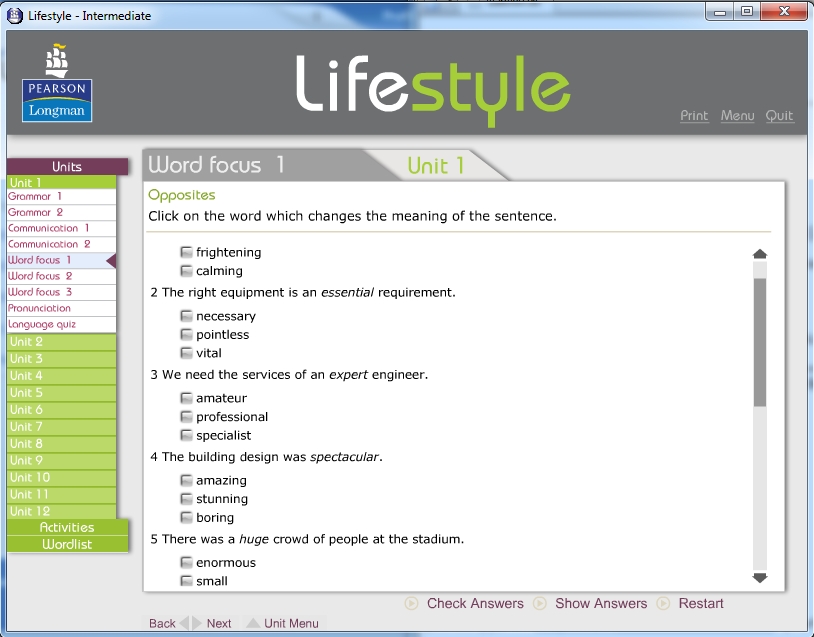This screenshot has width=814, height=637.
Task: Click the Pearson Longman logo
Action: [57, 83]
